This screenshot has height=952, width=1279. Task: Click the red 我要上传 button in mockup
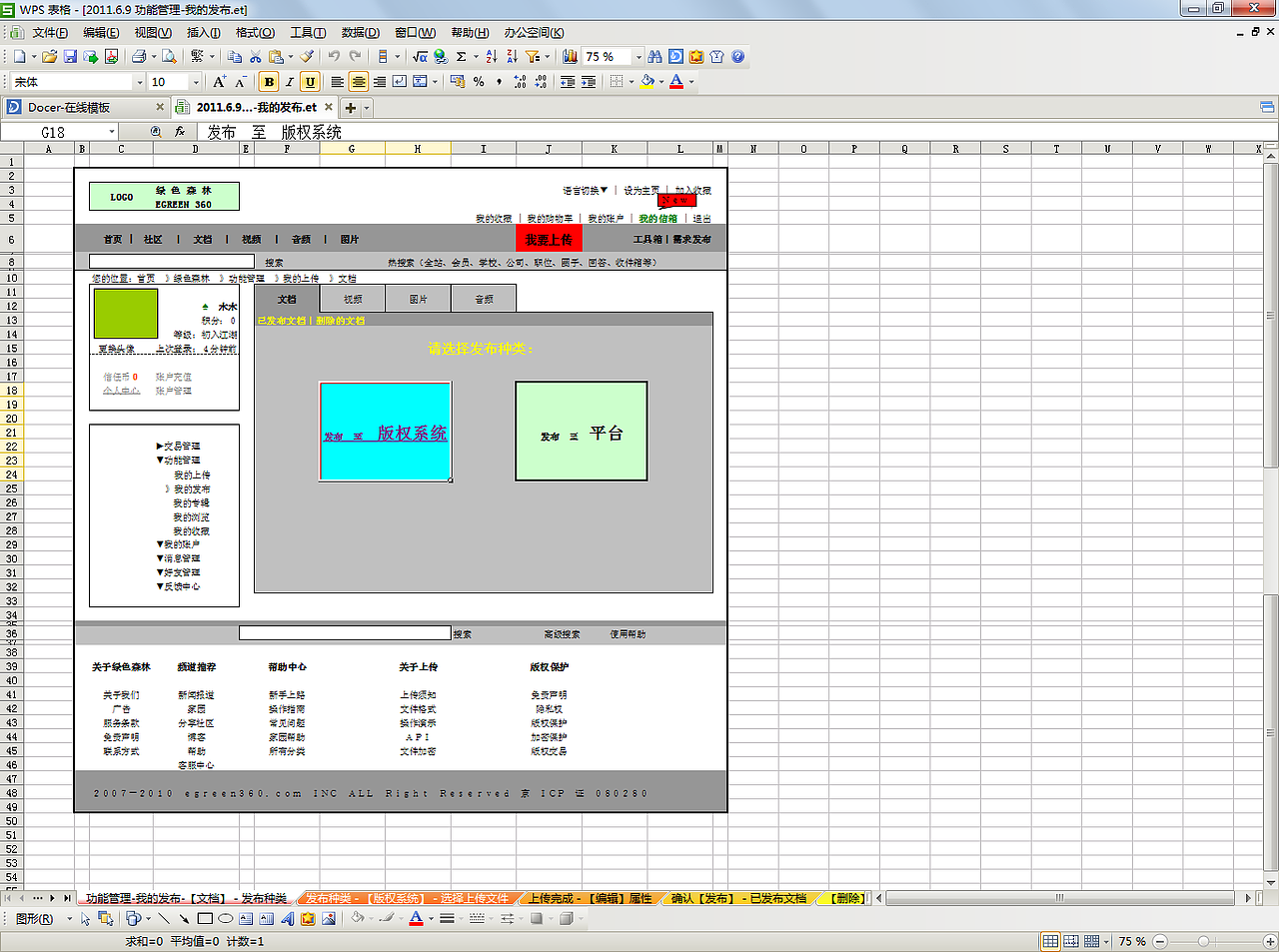[x=549, y=239]
